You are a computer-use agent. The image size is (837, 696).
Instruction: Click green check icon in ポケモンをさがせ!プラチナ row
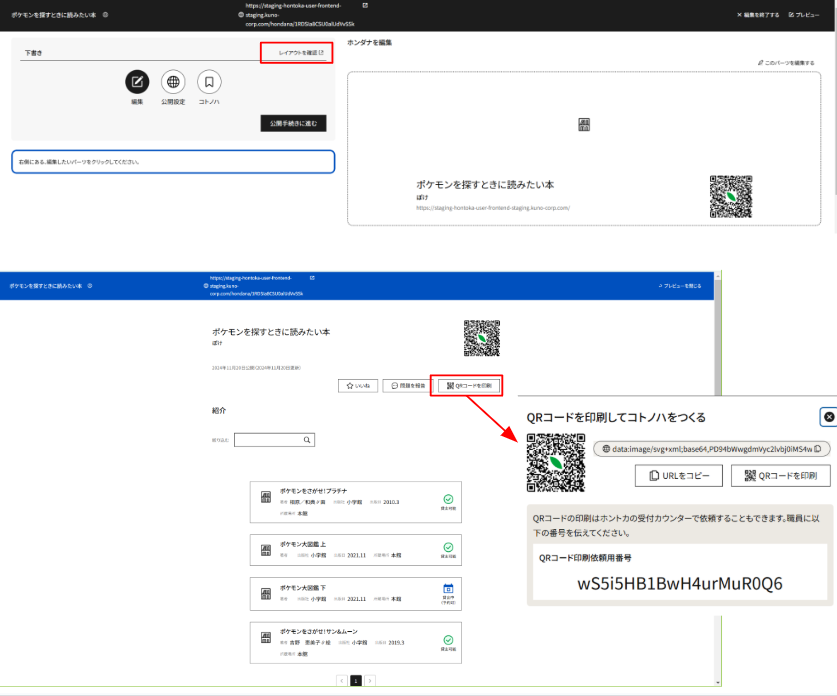click(448, 499)
